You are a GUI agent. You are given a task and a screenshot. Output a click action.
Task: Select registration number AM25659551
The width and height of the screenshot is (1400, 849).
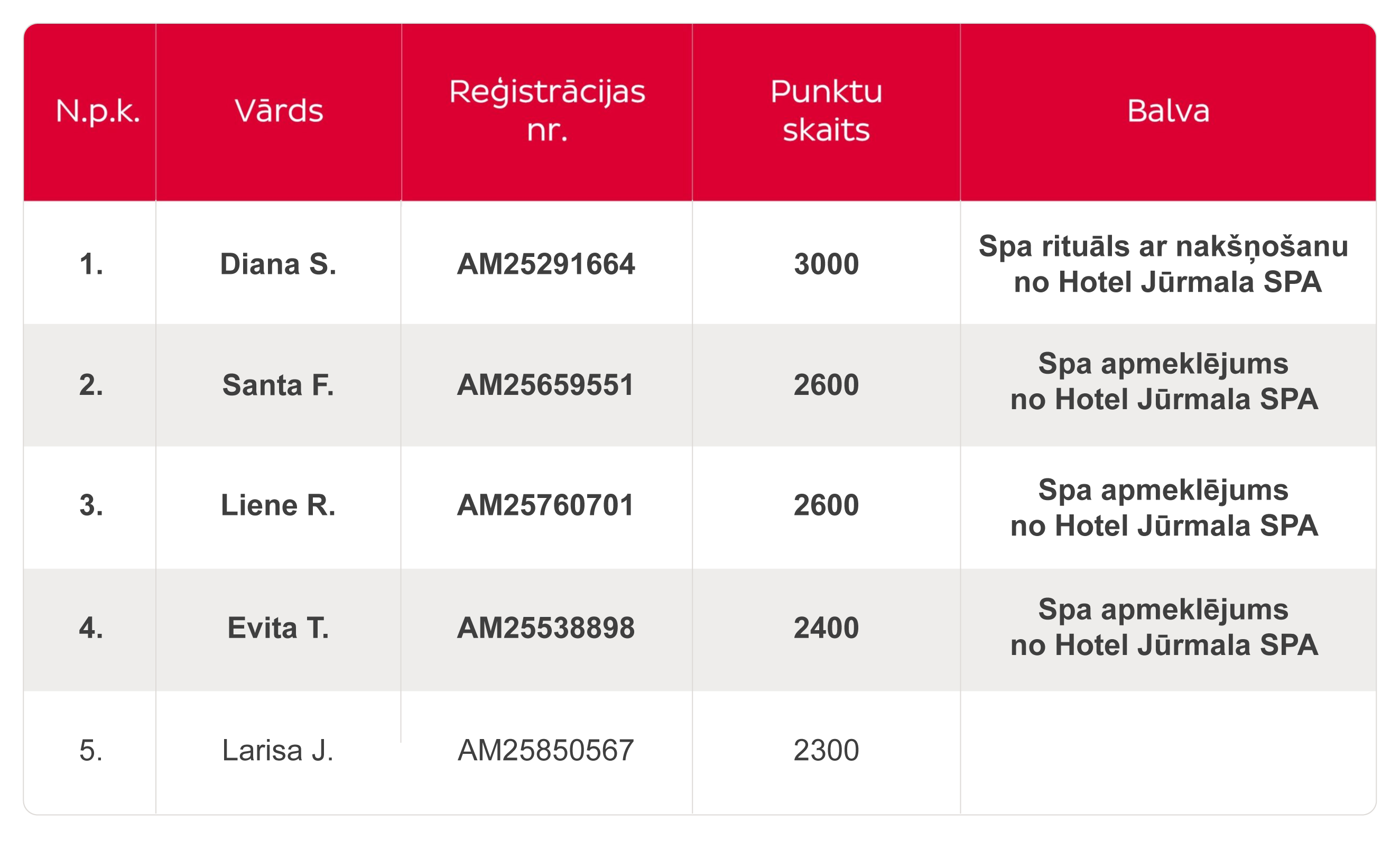point(545,385)
